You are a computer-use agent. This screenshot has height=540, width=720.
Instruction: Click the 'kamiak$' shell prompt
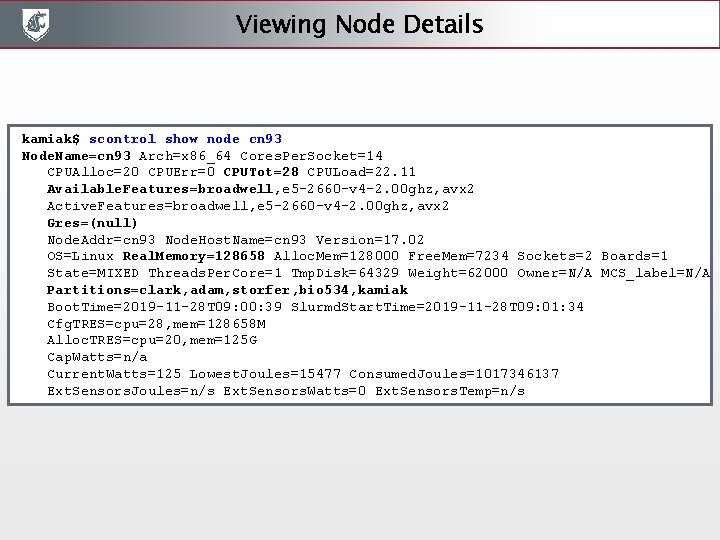[51, 139]
